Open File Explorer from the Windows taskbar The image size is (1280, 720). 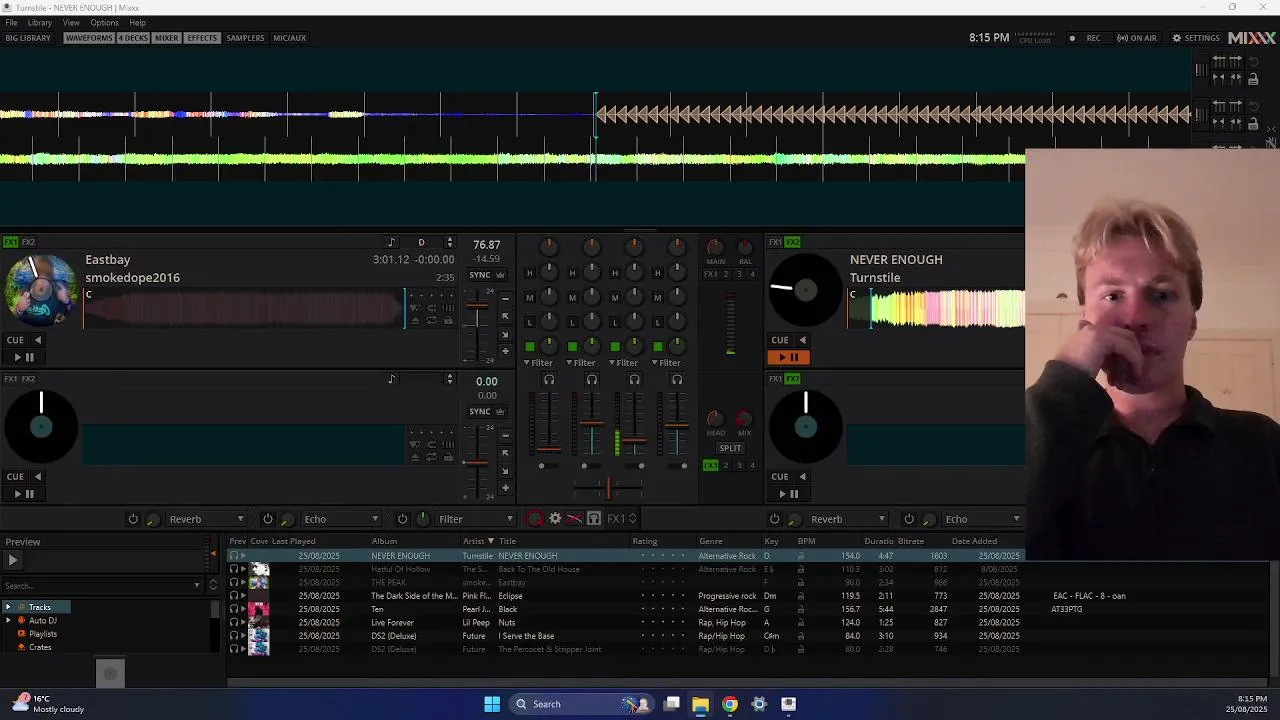pyautogui.click(x=700, y=704)
